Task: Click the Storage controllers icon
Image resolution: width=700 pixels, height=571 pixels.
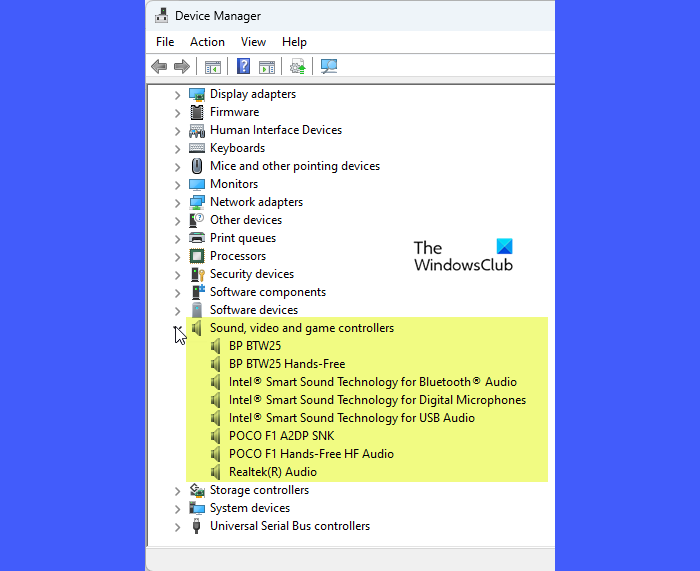Action: [x=196, y=490]
